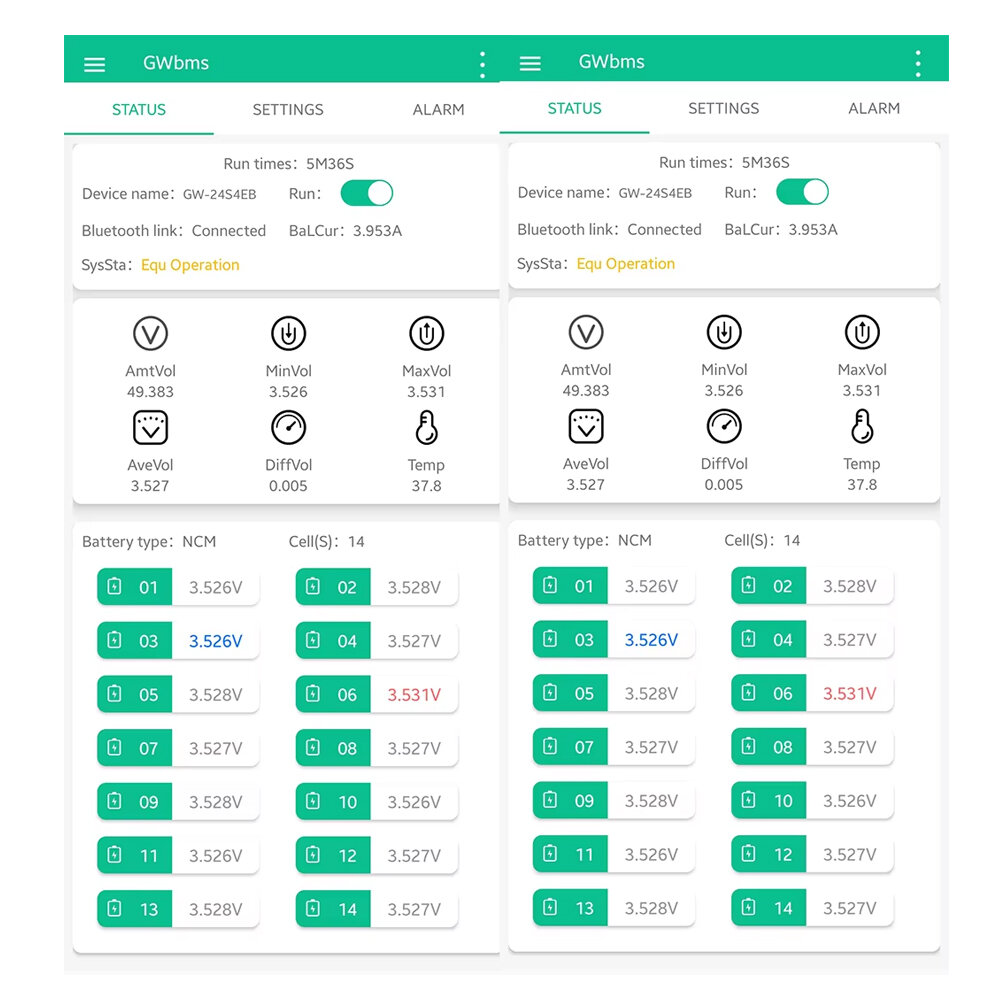The image size is (1000, 1000).
Task: Click cell 05 label in left screen
Action: click(x=149, y=695)
